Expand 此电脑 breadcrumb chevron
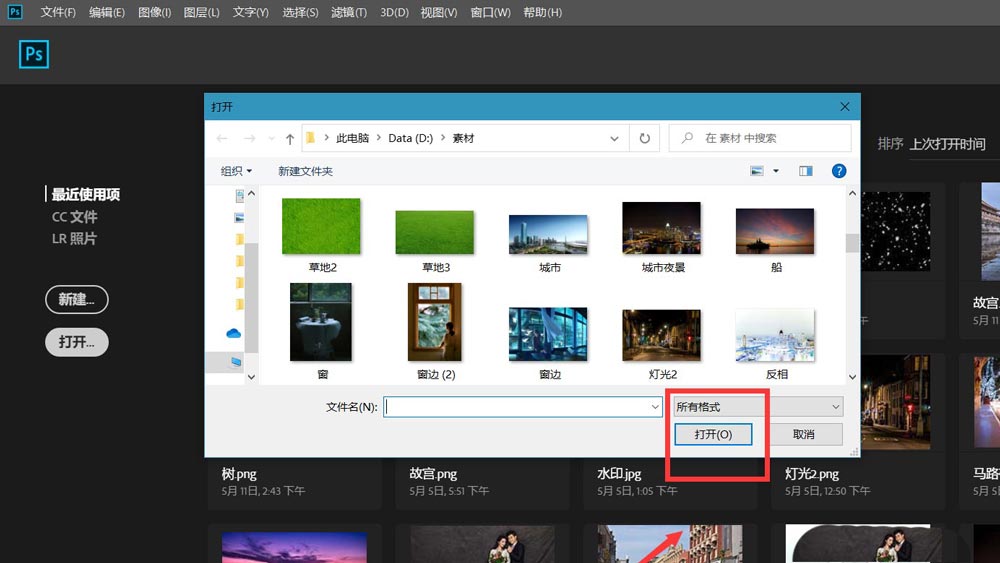The height and width of the screenshot is (563, 1000). pos(379,138)
